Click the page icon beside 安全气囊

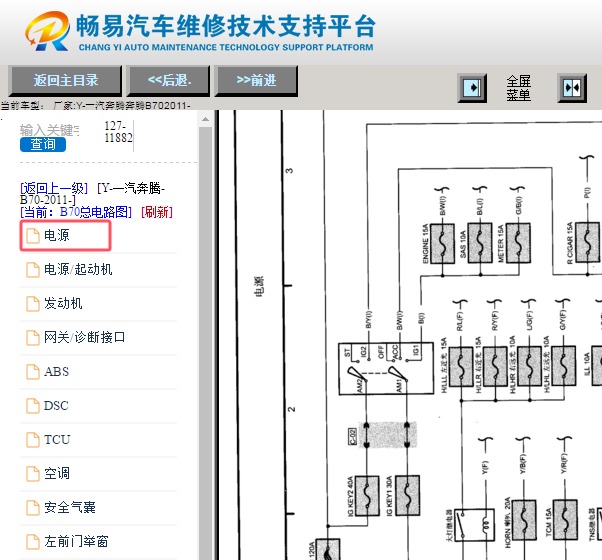33,508
